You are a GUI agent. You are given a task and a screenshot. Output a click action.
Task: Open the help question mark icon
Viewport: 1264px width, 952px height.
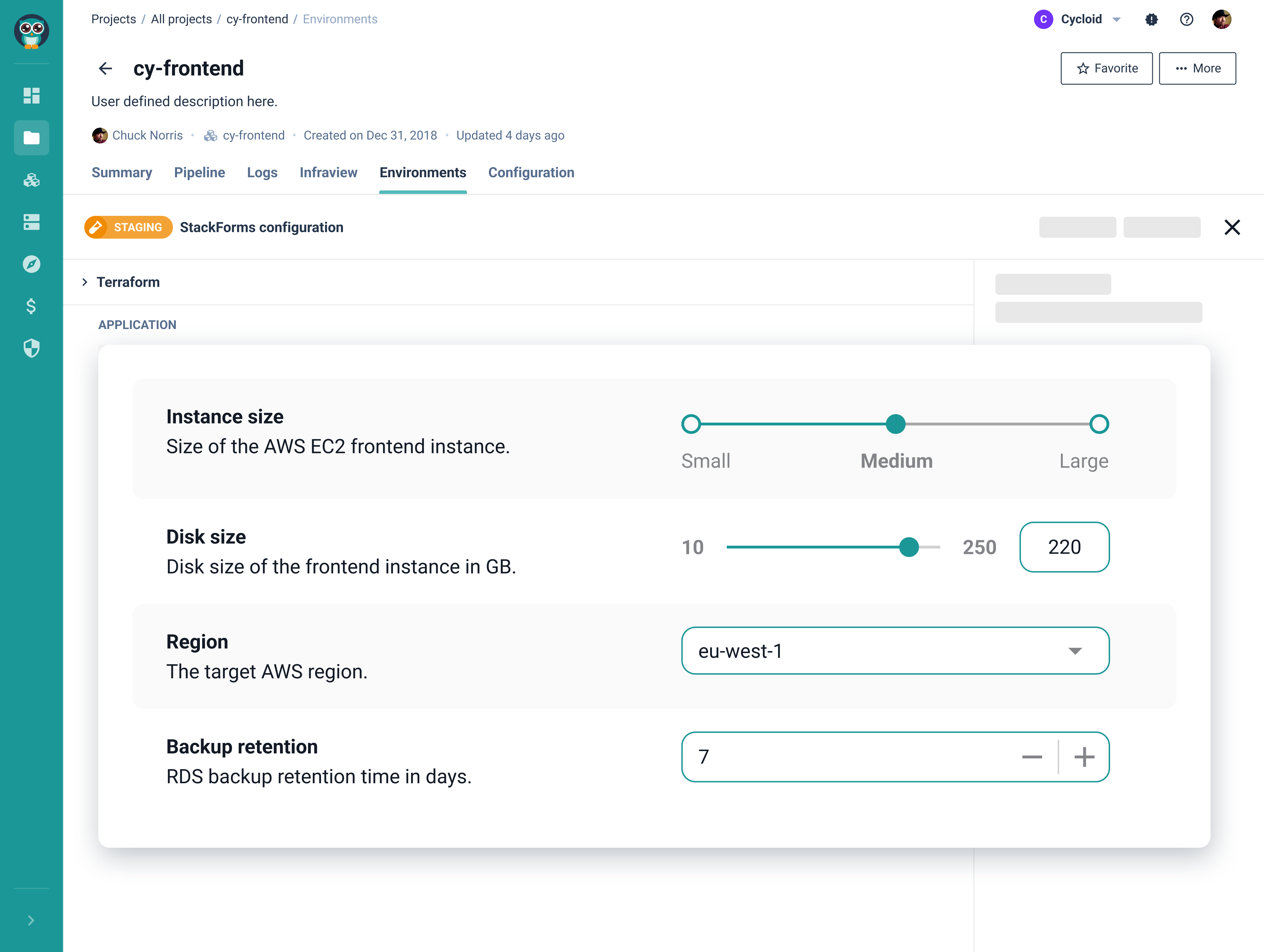tap(1186, 19)
